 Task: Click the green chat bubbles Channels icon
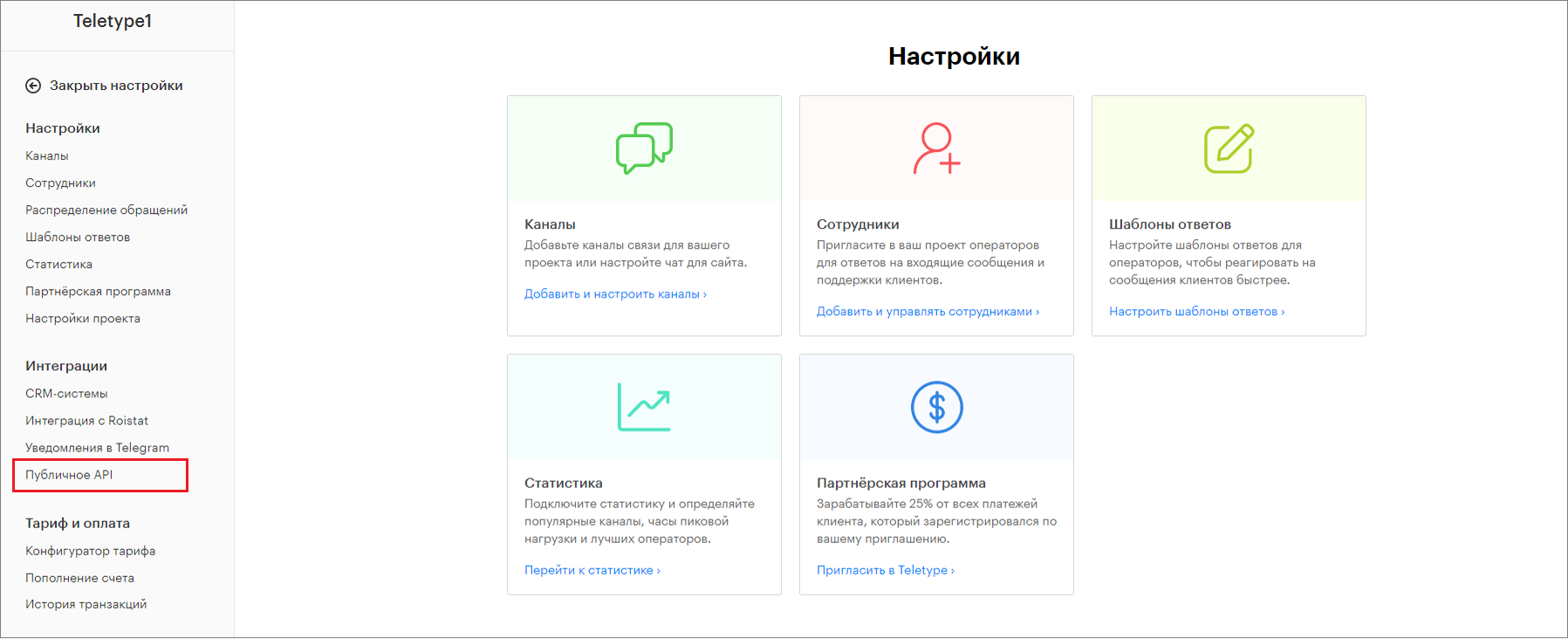(644, 148)
